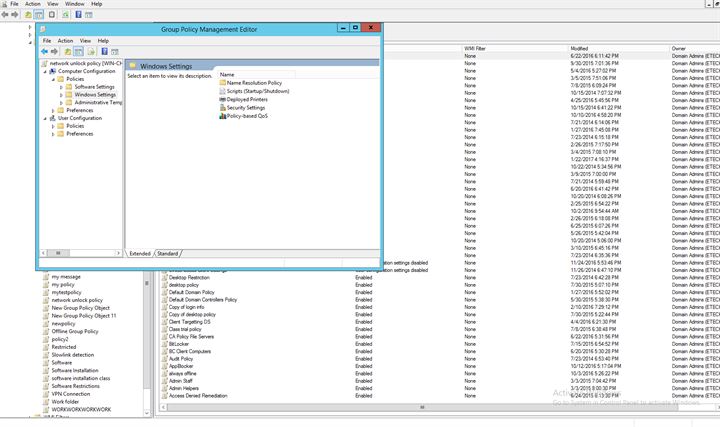Switch to the Extended tab
Viewport: 720px width, 427px height.
pyautogui.click(x=140, y=254)
